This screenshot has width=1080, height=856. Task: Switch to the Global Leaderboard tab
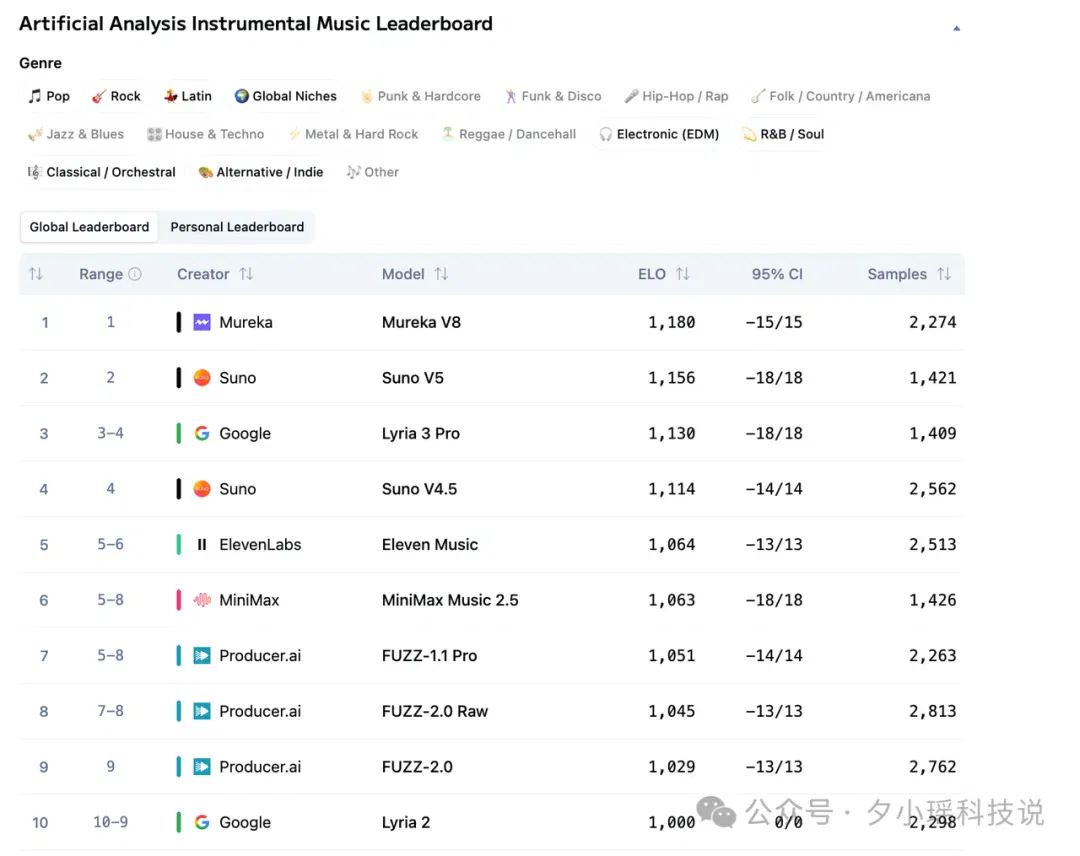89,227
